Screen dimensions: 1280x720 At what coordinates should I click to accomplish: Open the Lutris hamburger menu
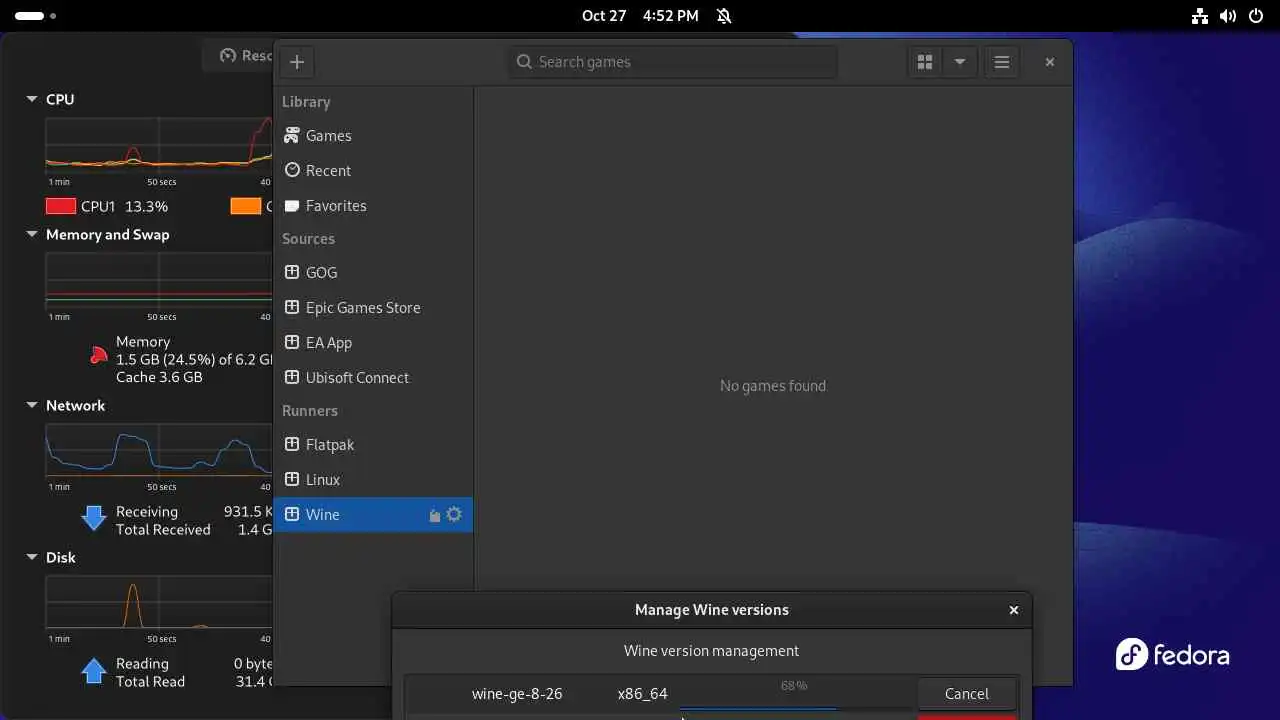pos(1001,62)
